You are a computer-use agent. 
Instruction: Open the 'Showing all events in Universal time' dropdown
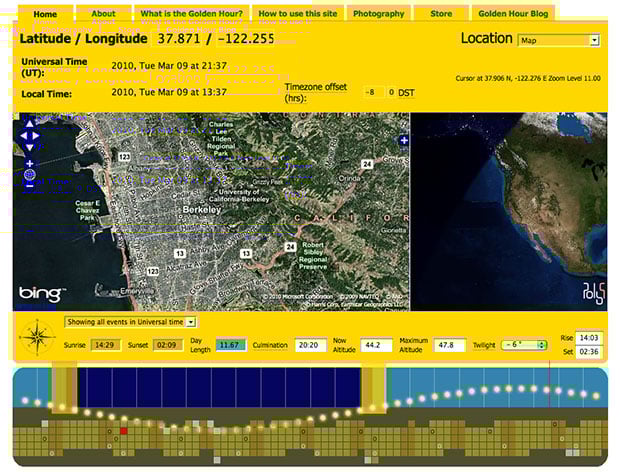pos(130,322)
